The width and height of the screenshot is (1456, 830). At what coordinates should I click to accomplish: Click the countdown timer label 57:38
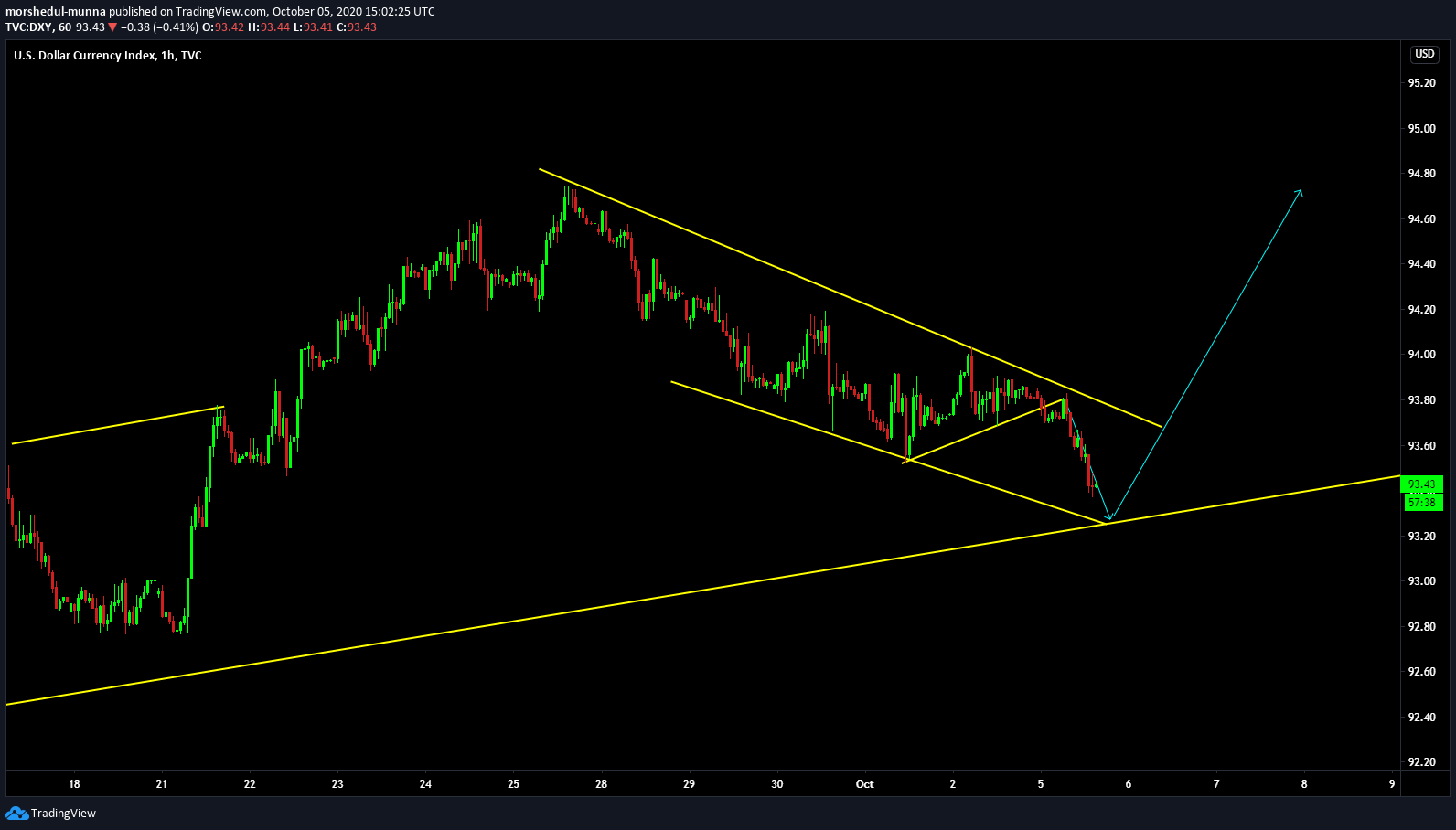click(1422, 502)
